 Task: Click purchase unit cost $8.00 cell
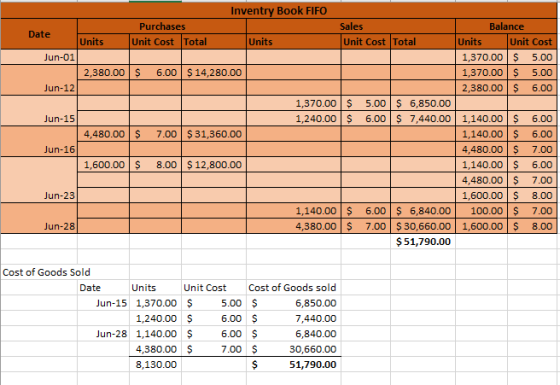coord(155,165)
